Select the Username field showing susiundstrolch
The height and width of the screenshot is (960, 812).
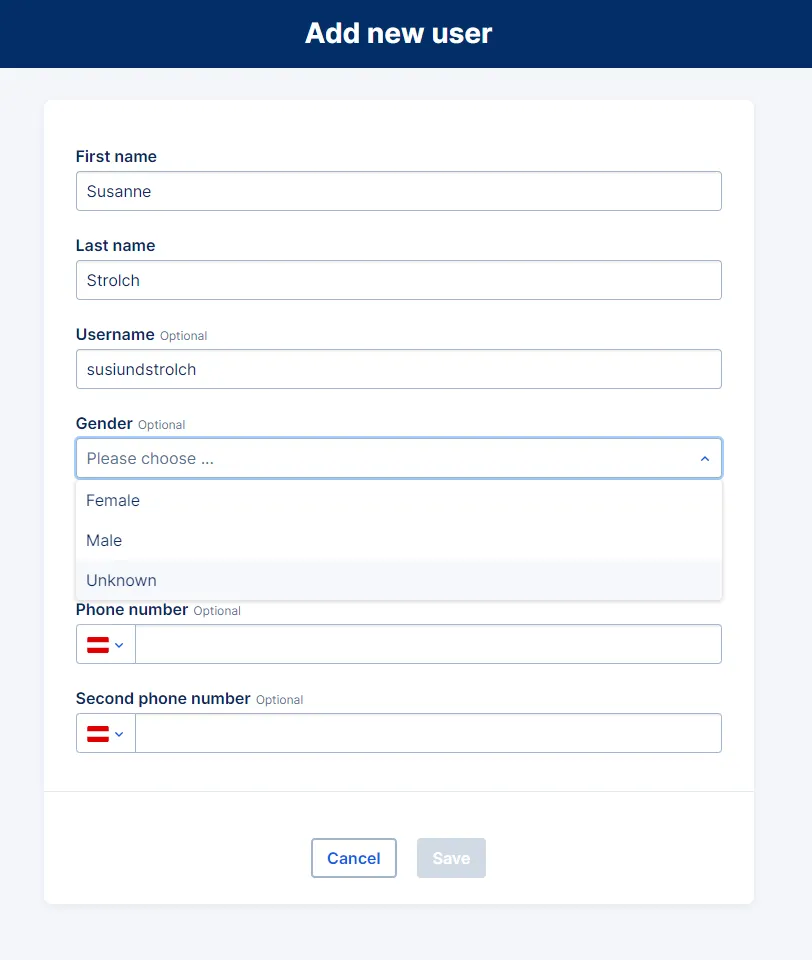[x=399, y=369]
